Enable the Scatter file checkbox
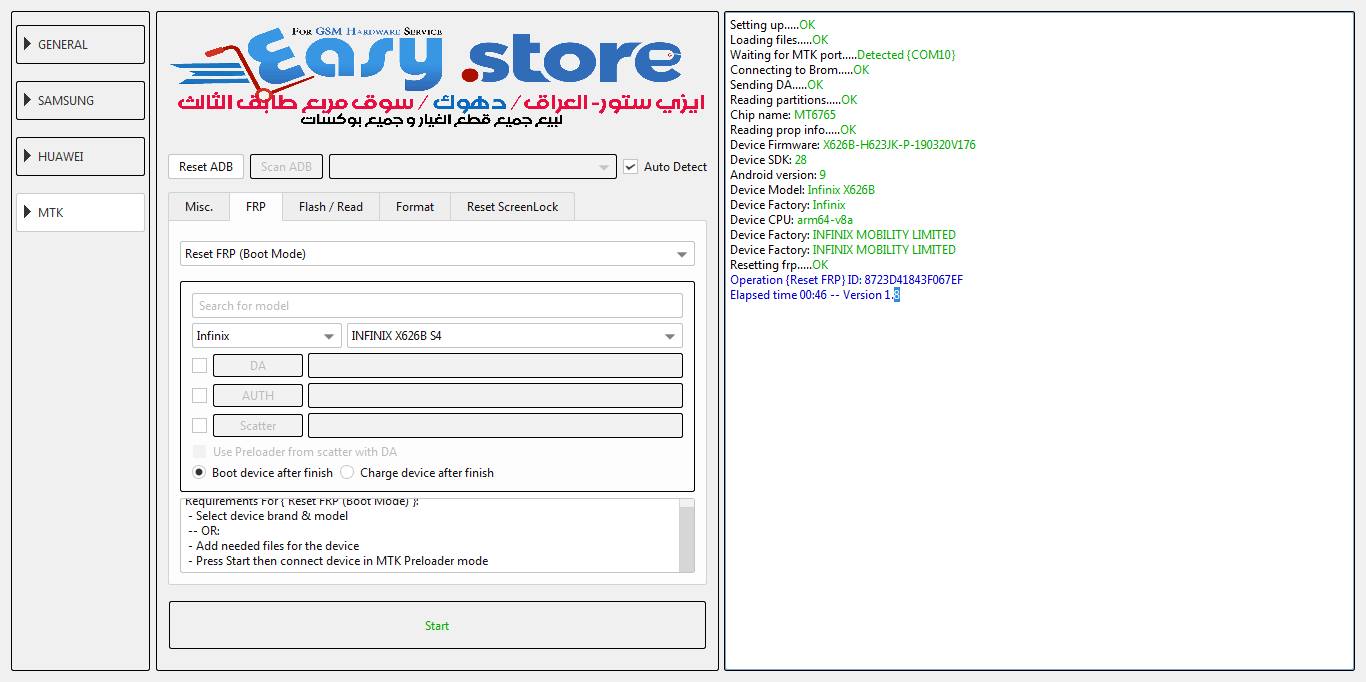The height and width of the screenshot is (682, 1366). [x=200, y=426]
